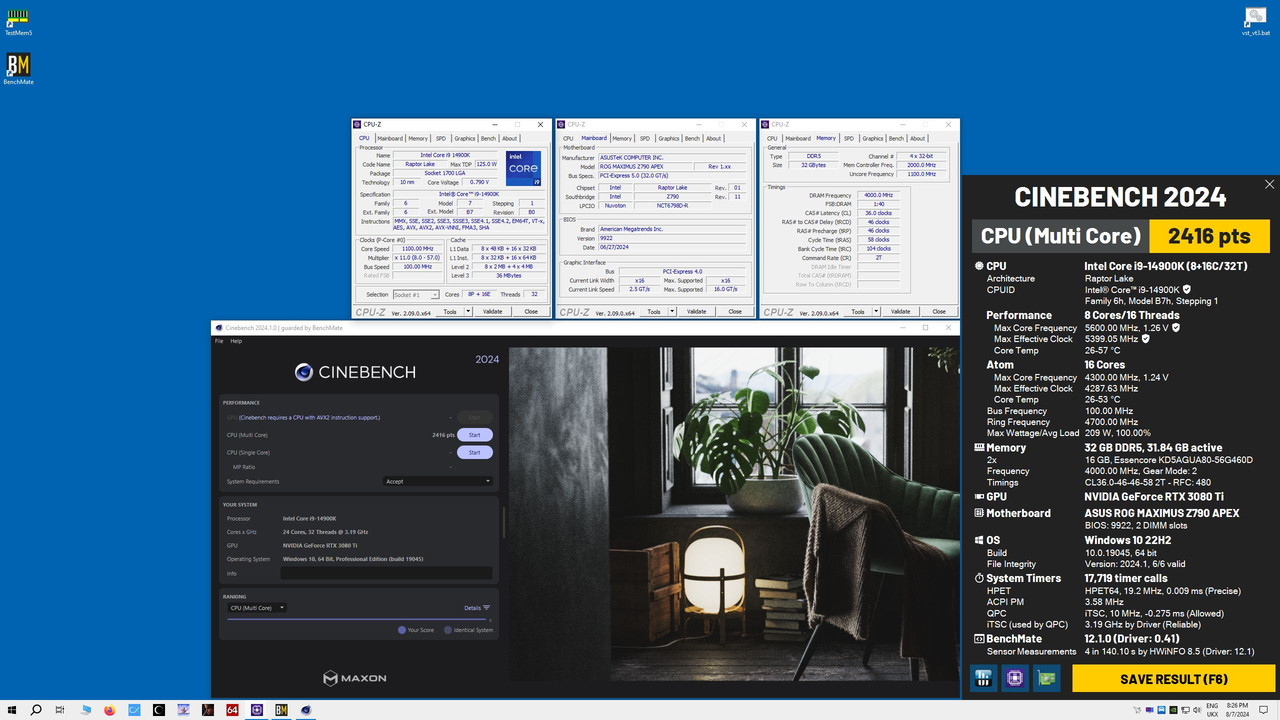Screen dimensions: 1280x720
Task: Click Close button in CPU-Z Mainboard window
Action: coord(735,311)
